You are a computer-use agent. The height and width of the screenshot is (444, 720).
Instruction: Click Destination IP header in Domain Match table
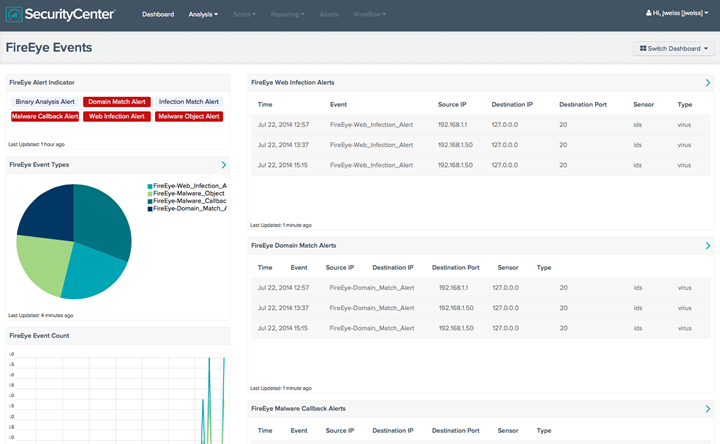pos(393,268)
